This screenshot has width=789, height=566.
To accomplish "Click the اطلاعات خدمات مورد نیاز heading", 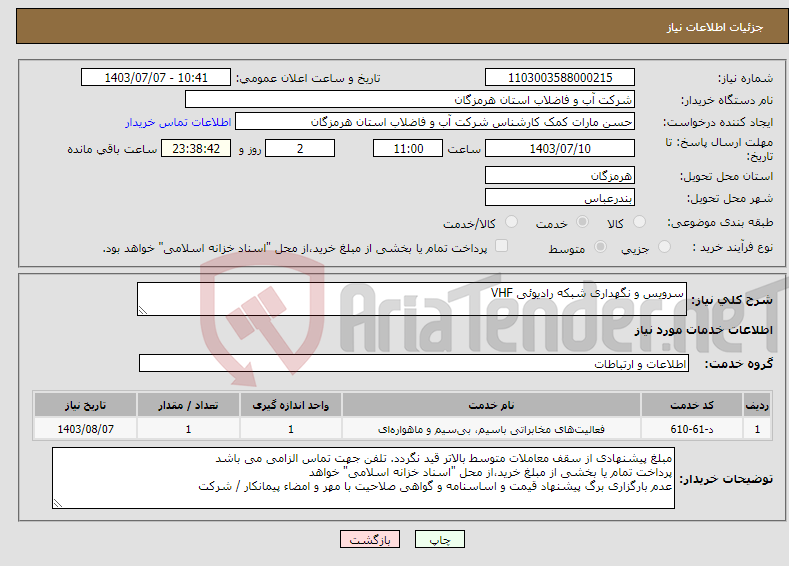I will [703, 330].
